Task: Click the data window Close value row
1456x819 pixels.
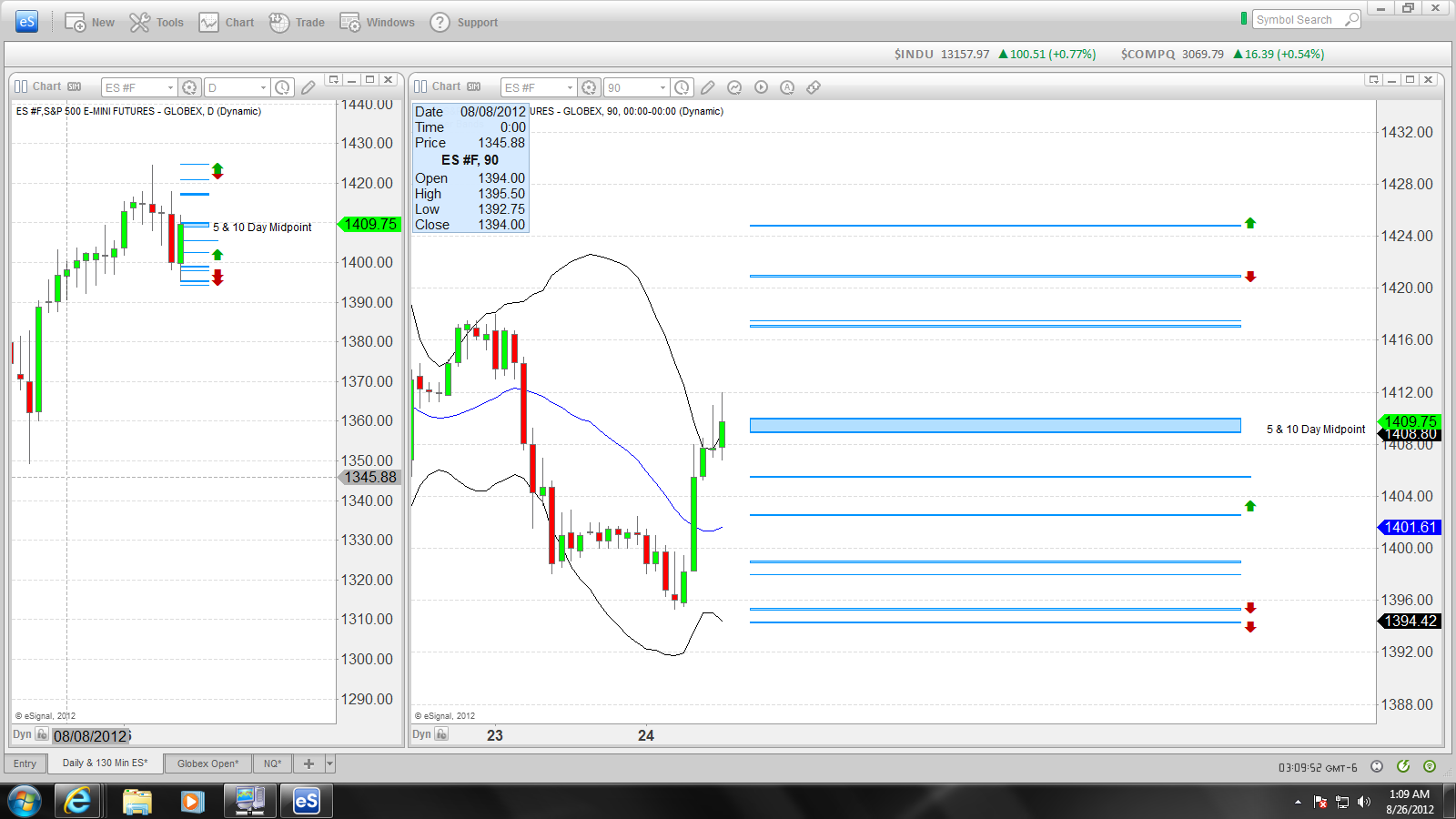Action: click(470, 225)
